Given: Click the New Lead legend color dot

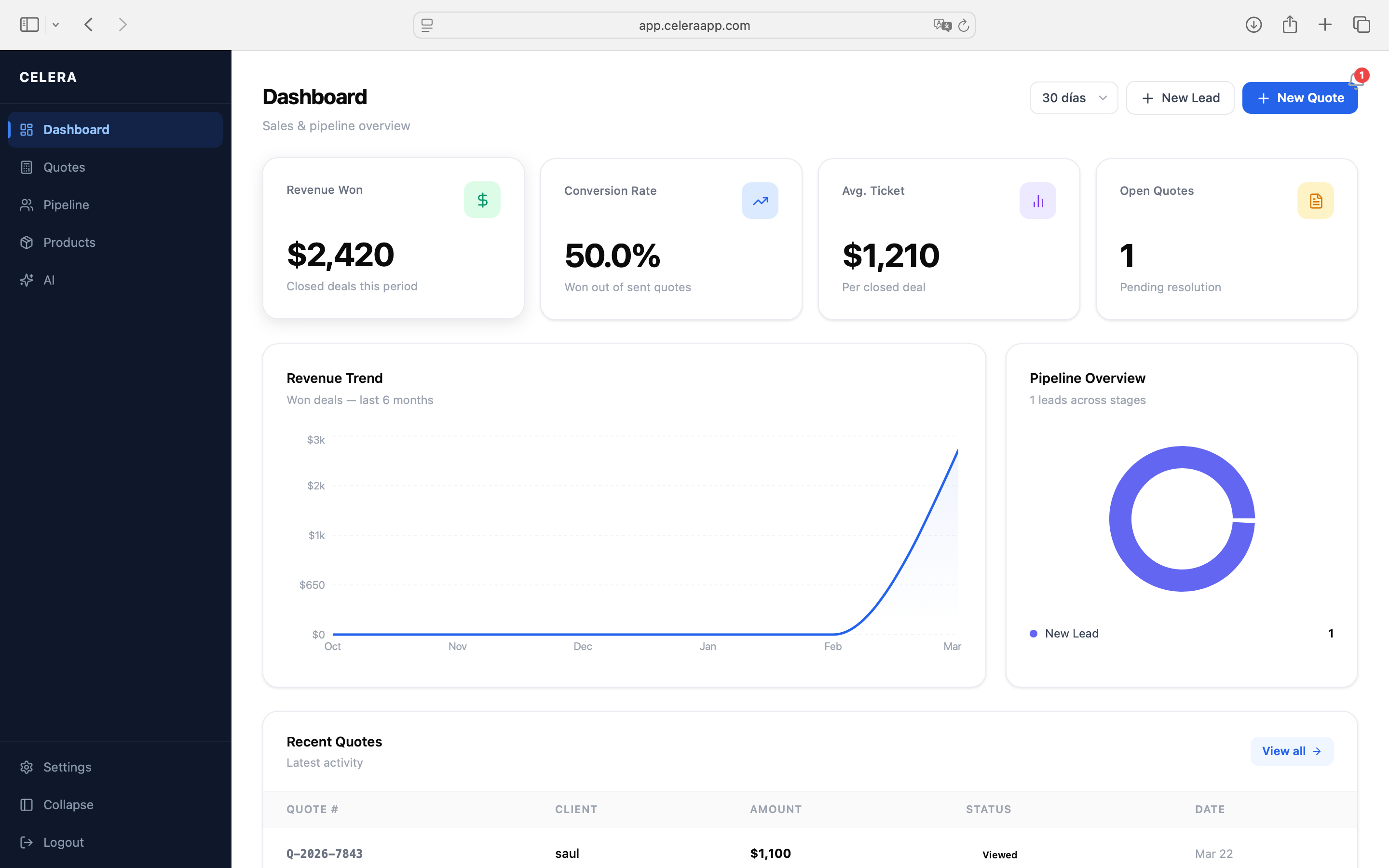Looking at the screenshot, I should (1033, 633).
